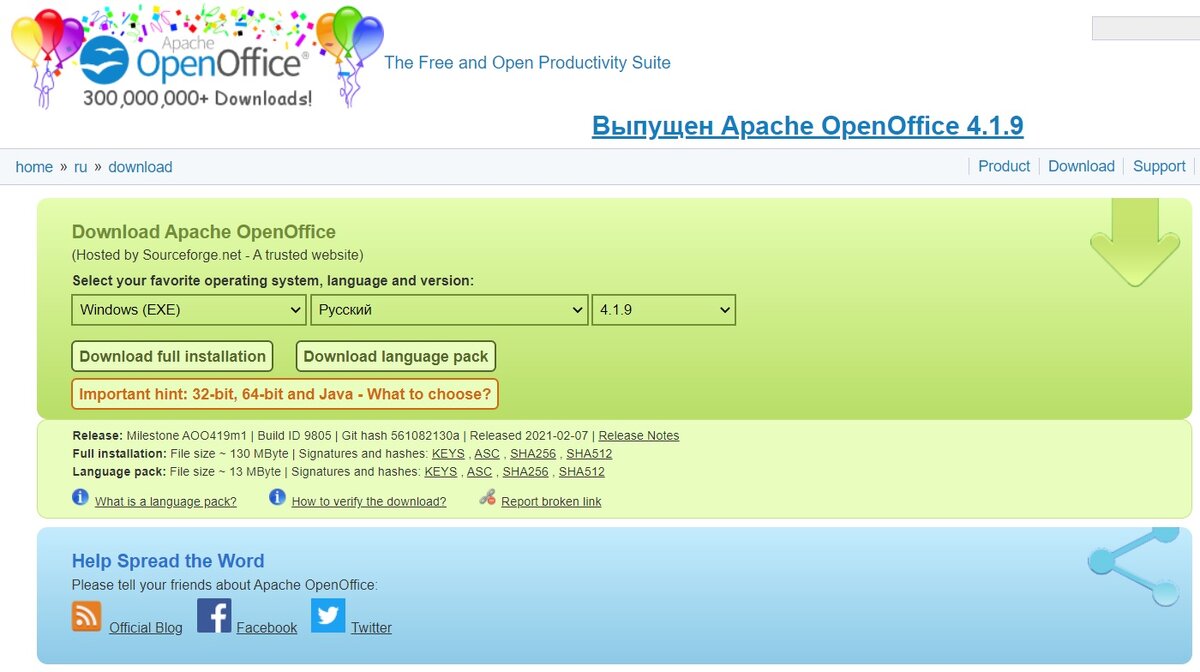
Task: Open What is a language pack? link
Action: coord(166,502)
